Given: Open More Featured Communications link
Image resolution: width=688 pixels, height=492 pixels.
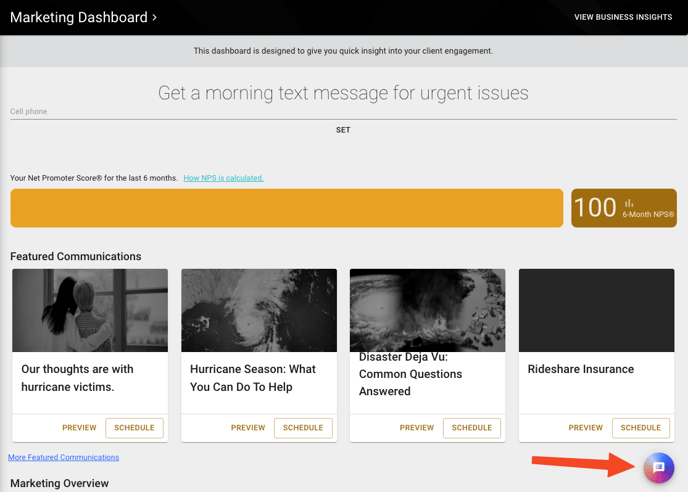Looking at the screenshot, I should click(64, 457).
